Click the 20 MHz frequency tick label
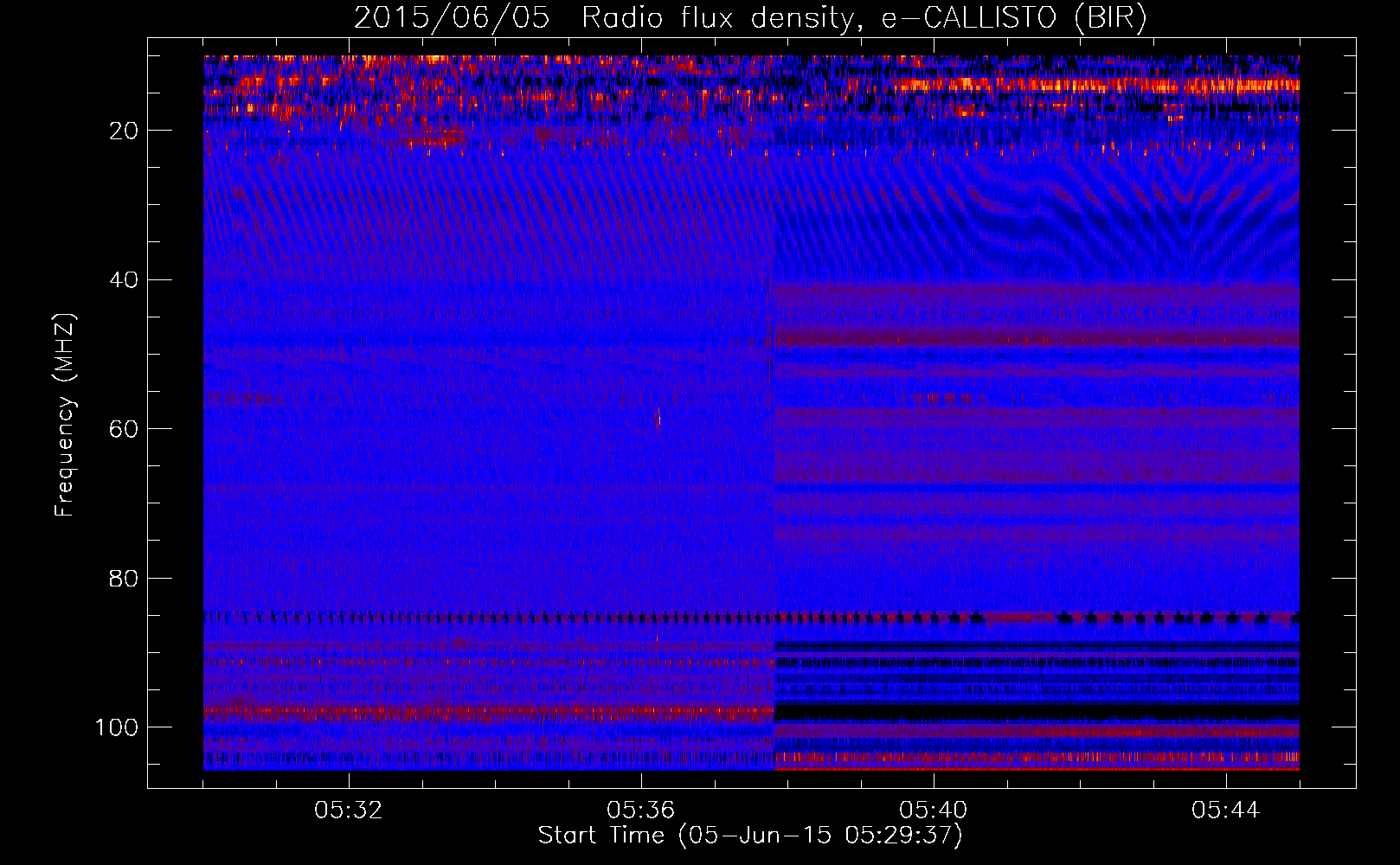1400x865 pixels. (124, 131)
